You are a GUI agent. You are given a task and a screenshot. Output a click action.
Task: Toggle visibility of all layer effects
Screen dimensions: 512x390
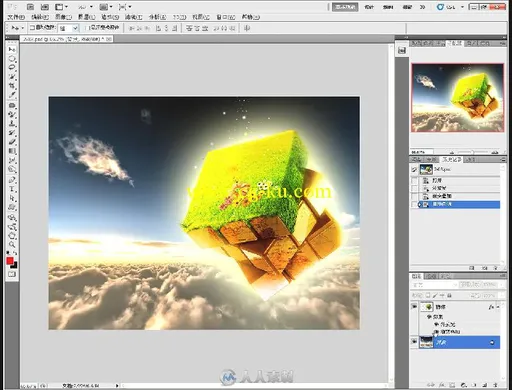tap(430, 317)
